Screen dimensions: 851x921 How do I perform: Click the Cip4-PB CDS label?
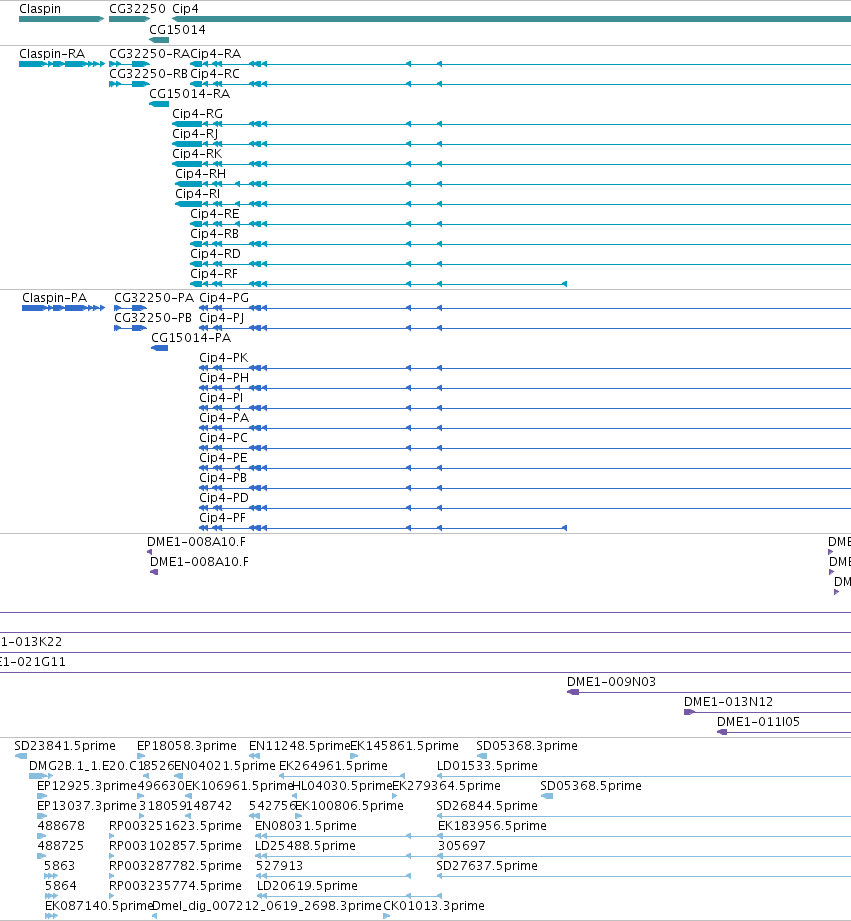coord(223,478)
